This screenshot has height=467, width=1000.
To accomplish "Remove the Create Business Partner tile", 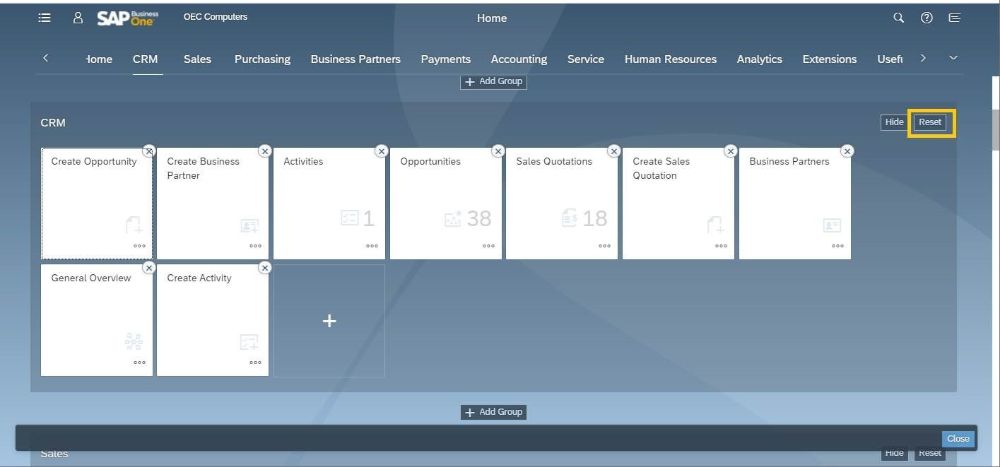I will [x=265, y=151].
